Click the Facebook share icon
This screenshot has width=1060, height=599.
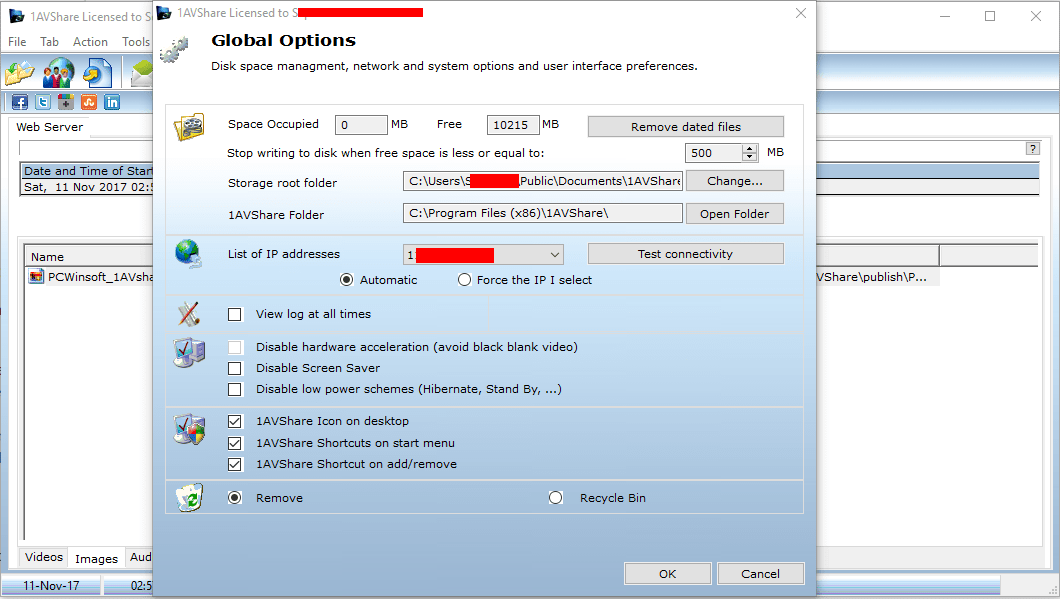pos(20,101)
